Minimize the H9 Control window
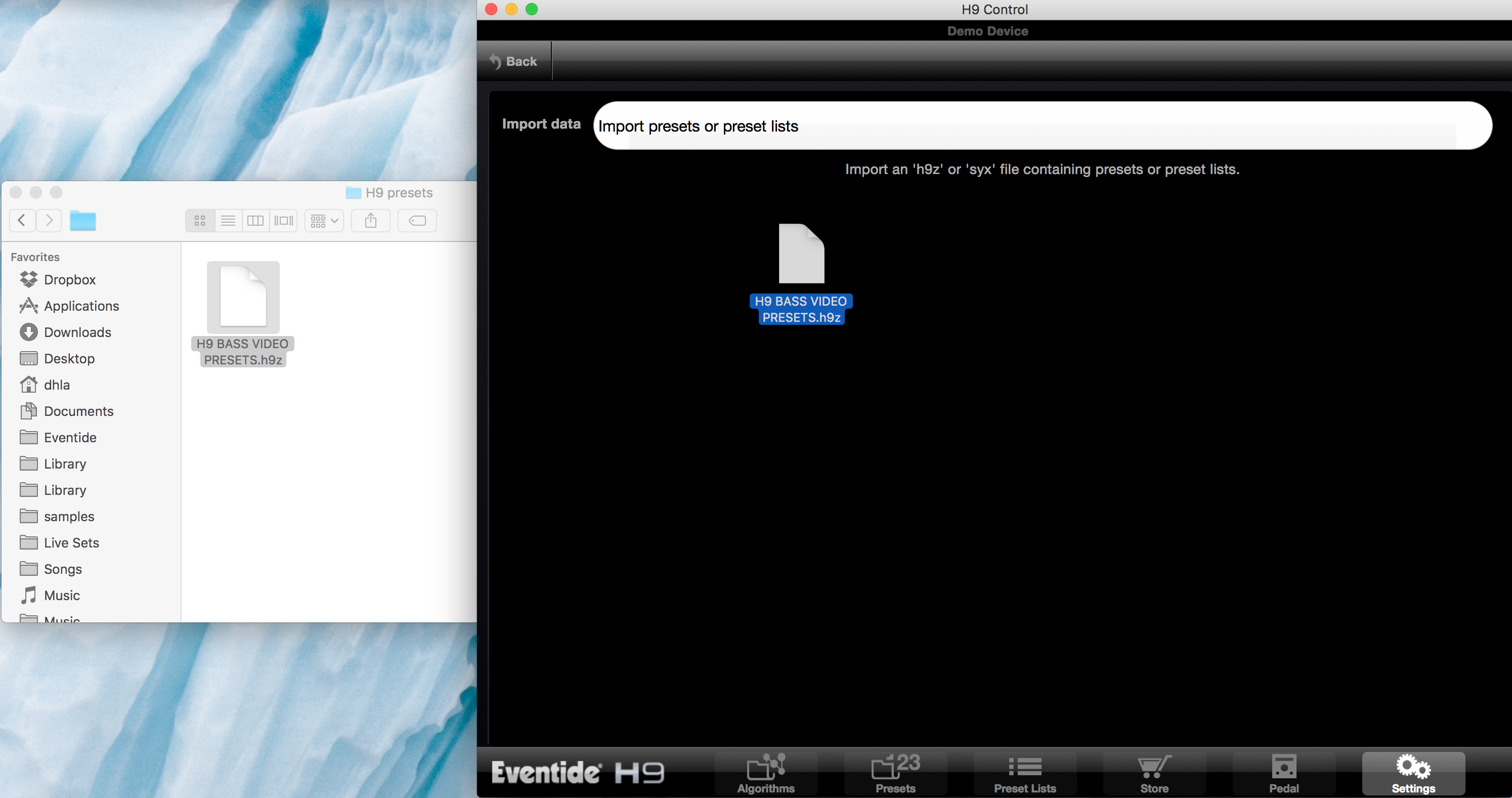 [x=511, y=9]
